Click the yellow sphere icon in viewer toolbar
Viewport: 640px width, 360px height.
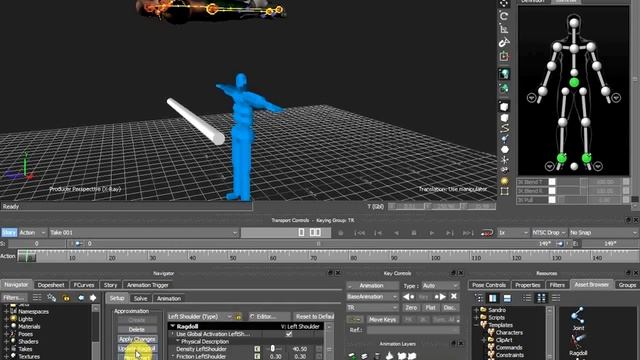[x=504, y=181]
